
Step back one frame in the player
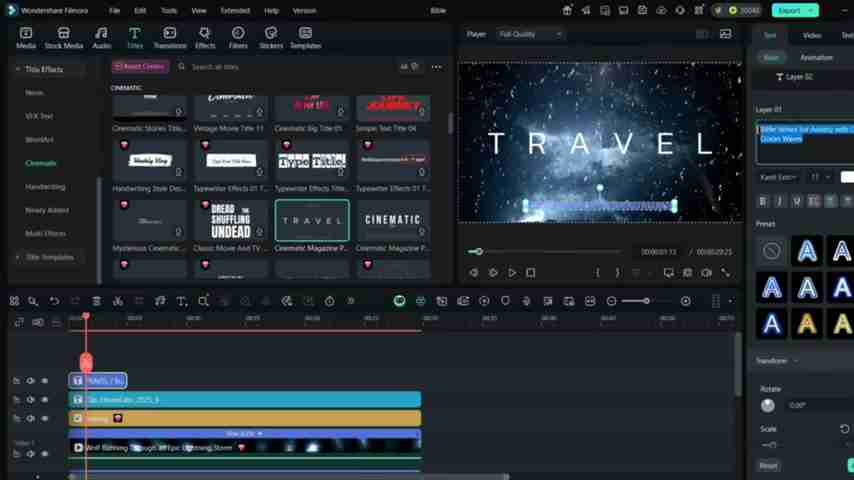(x=474, y=272)
